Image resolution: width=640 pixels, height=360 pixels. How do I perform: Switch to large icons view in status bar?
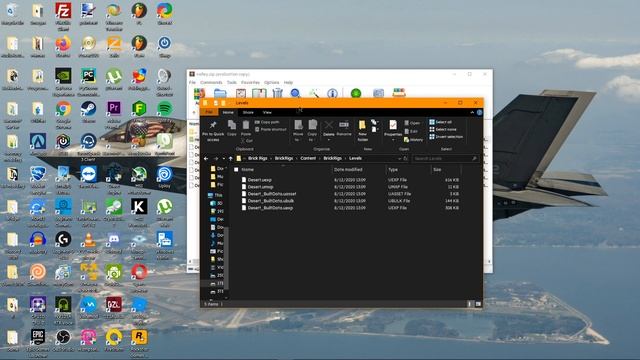pos(478,304)
